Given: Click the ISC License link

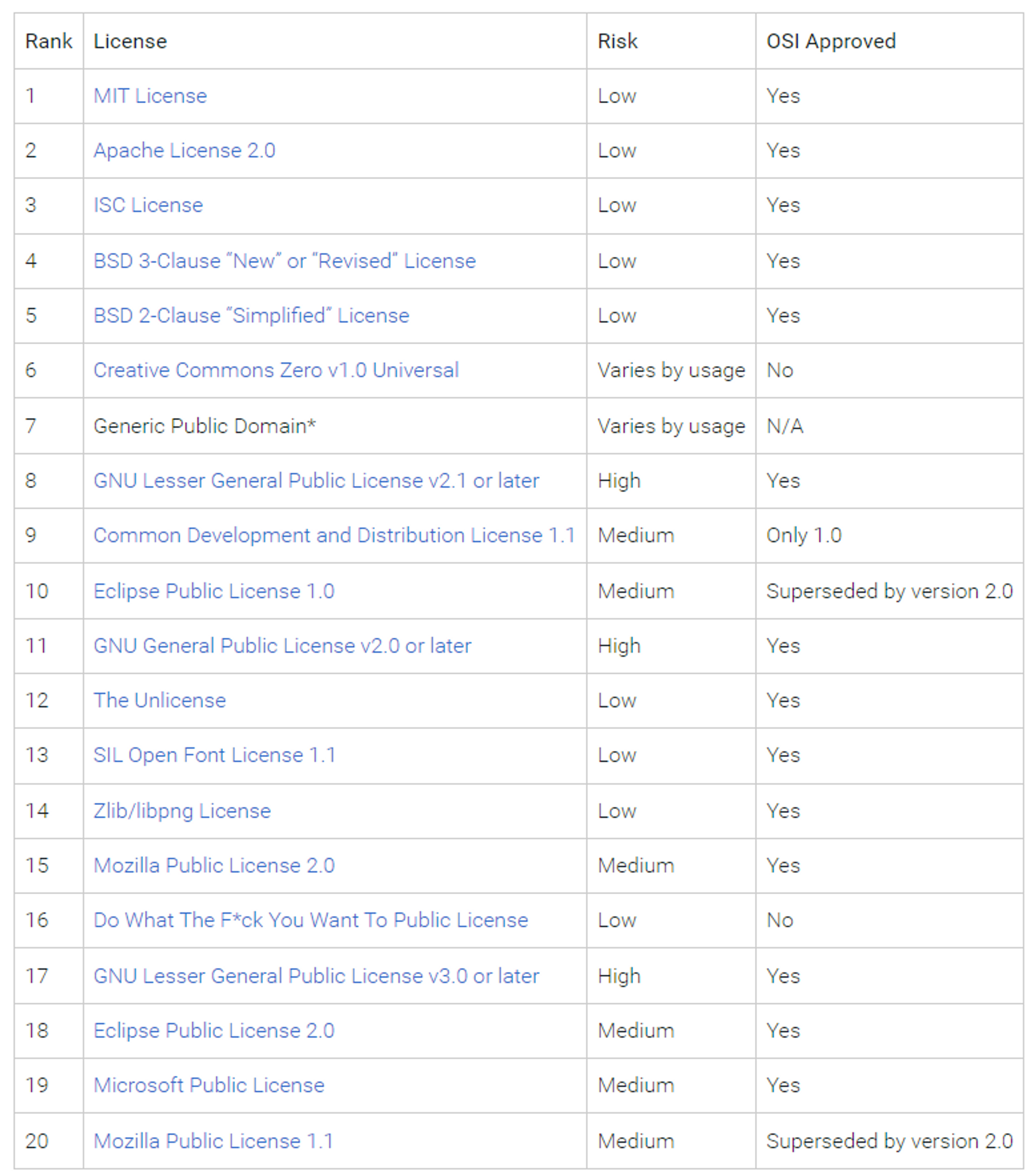Looking at the screenshot, I should [x=148, y=205].
